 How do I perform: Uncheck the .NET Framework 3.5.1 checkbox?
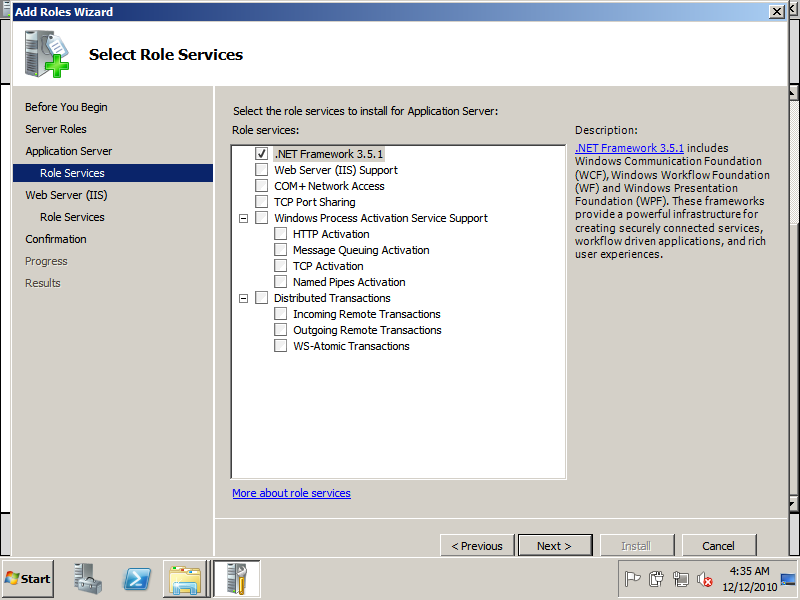[261, 154]
